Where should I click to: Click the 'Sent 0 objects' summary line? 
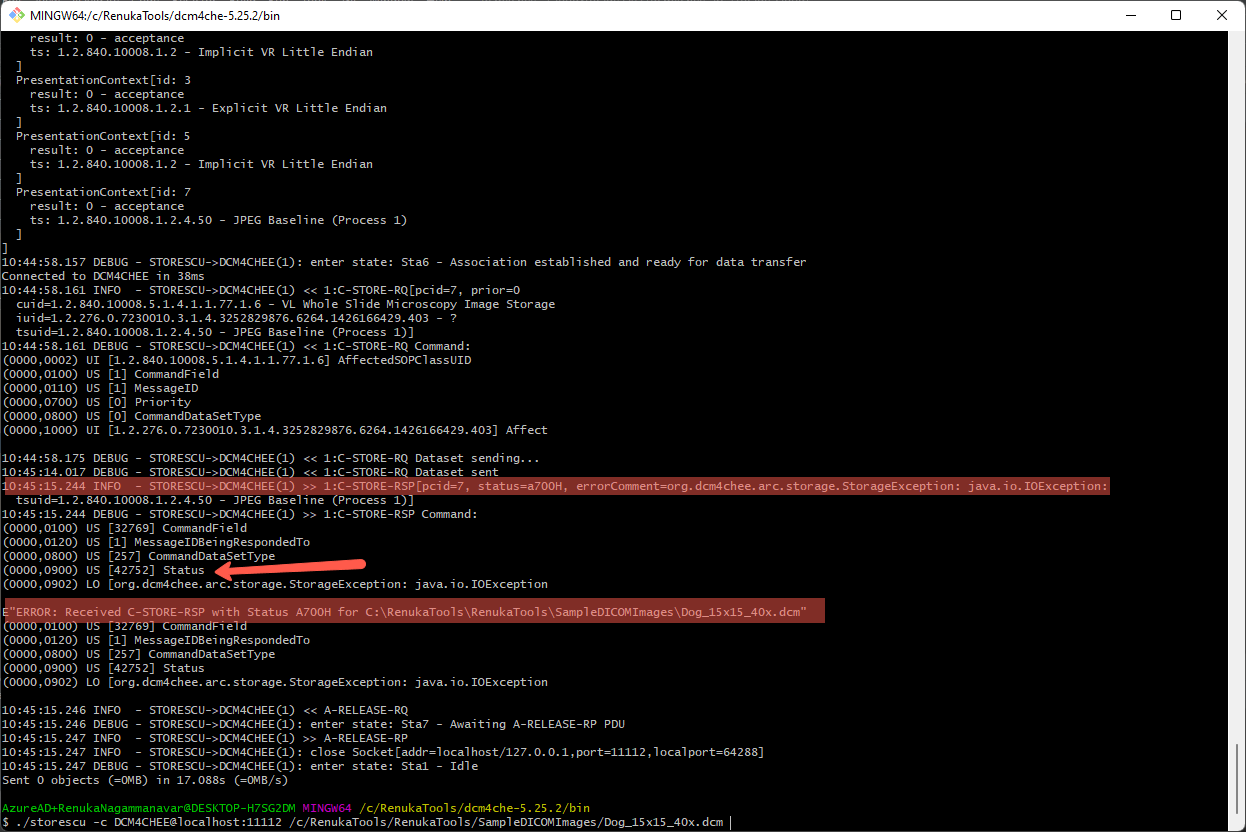click(x=145, y=780)
